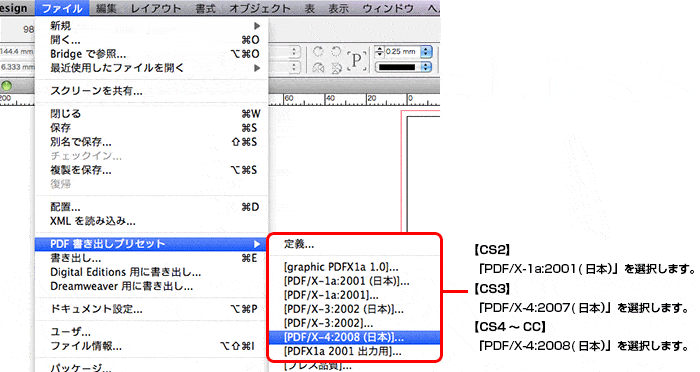700x372 pixels.
Task: Click the lower percentage dropdown arrows in the control bar
Action: pyautogui.click(x=294, y=67)
